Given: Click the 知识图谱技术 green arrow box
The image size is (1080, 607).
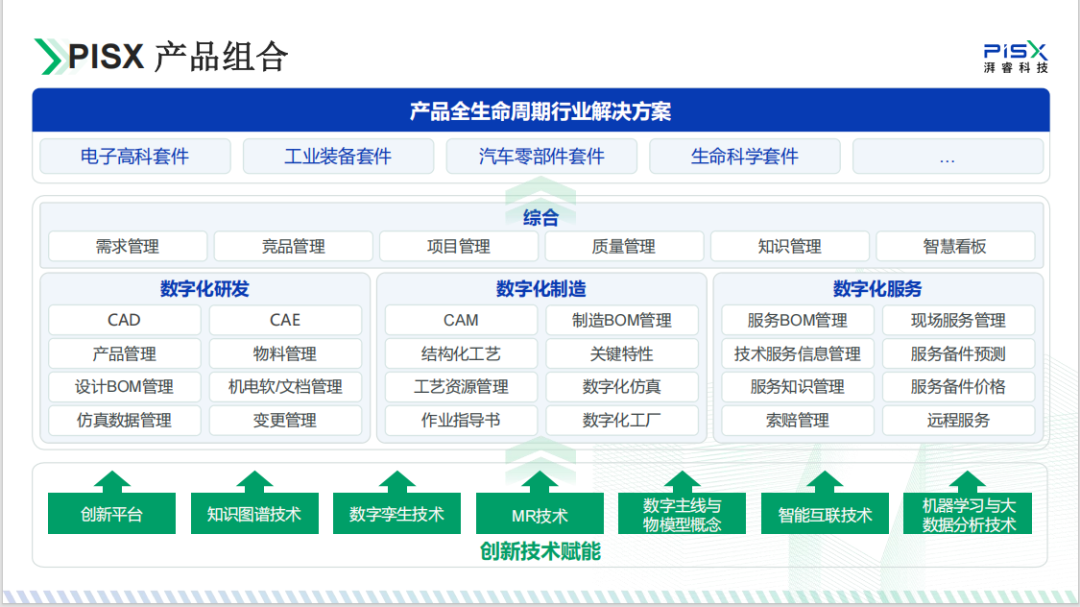Looking at the screenshot, I should 254,513.
